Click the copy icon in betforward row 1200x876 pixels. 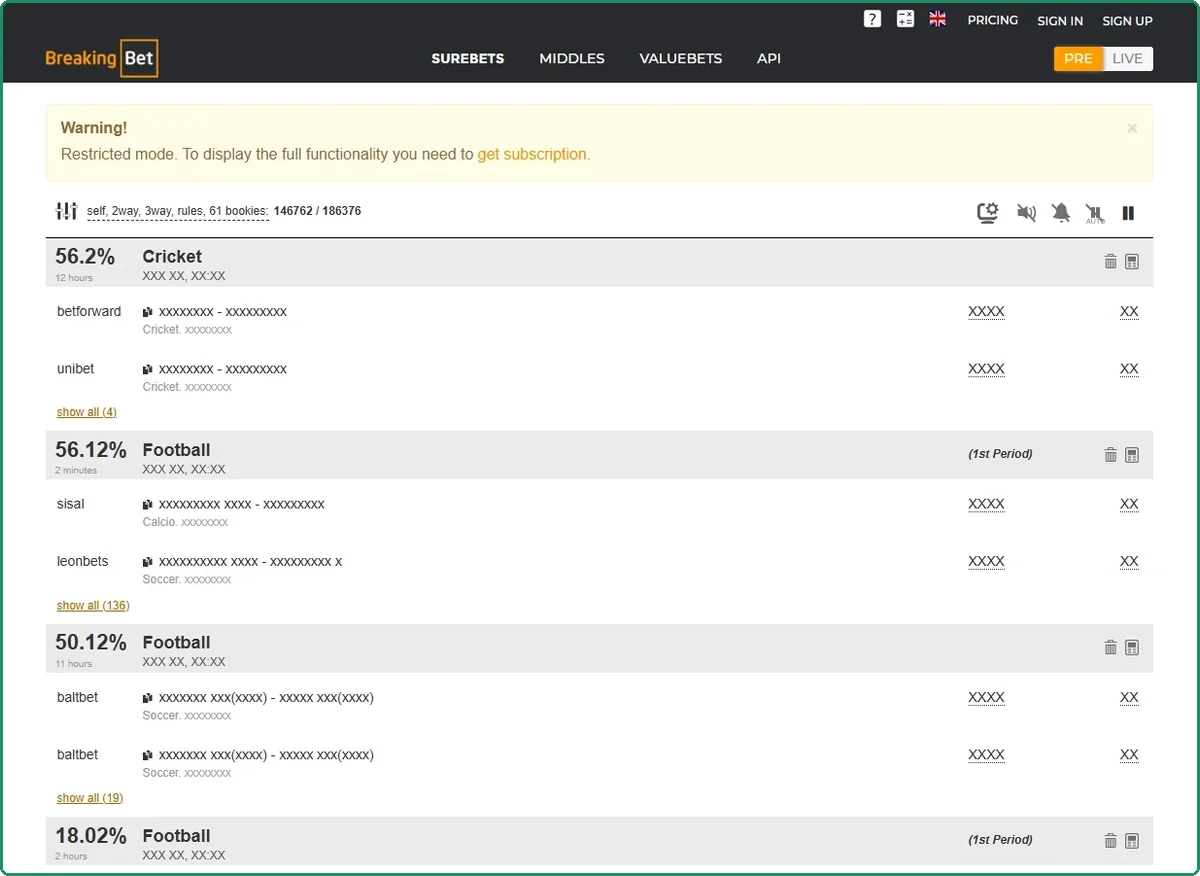148,312
